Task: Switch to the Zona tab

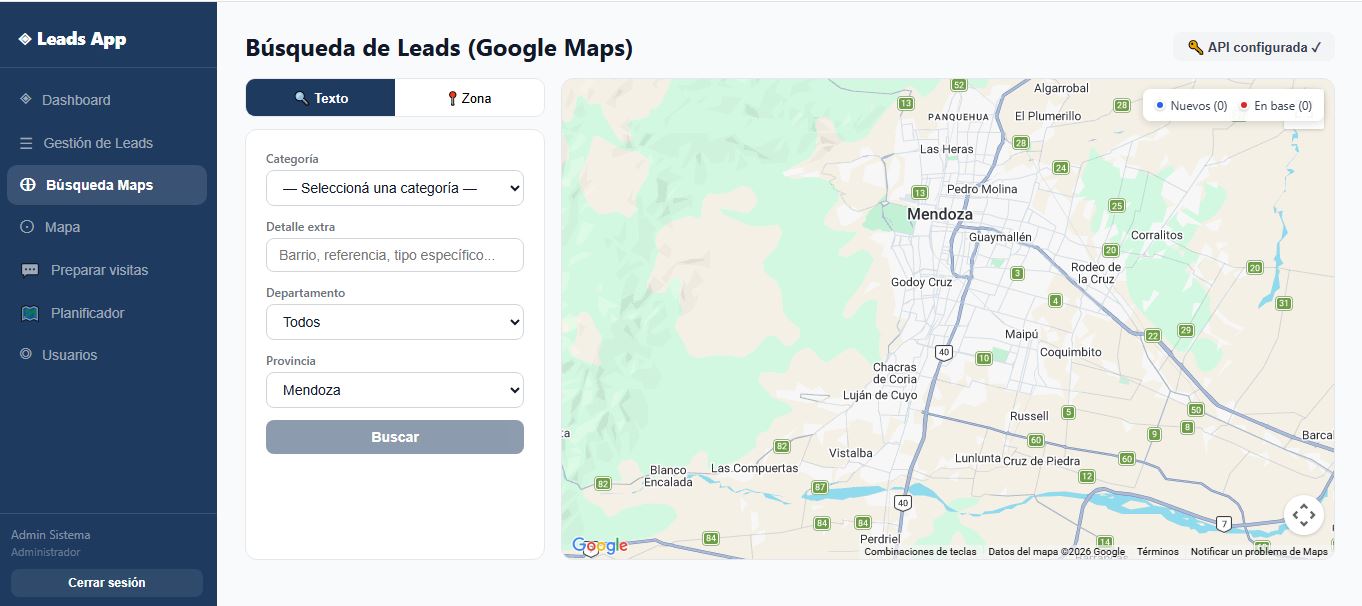Action: tap(469, 97)
